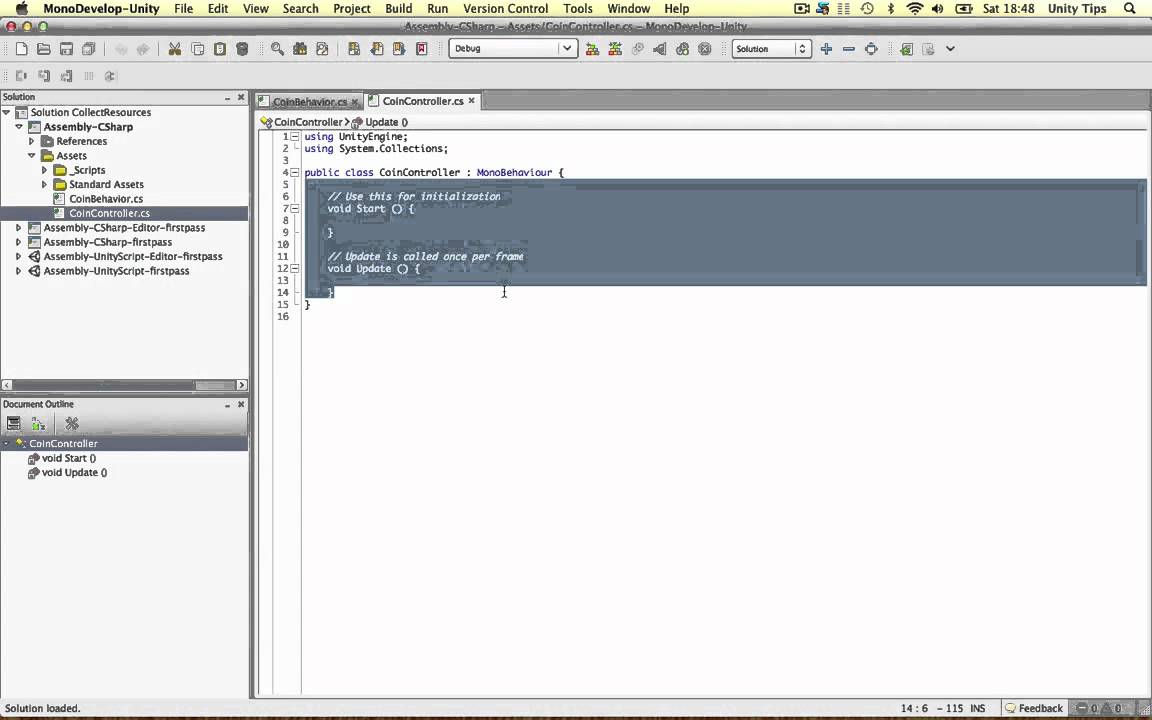This screenshot has height=720, width=1152.
Task: Click the right arrow of Solution pad scrollbar
Action: click(x=242, y=385)
